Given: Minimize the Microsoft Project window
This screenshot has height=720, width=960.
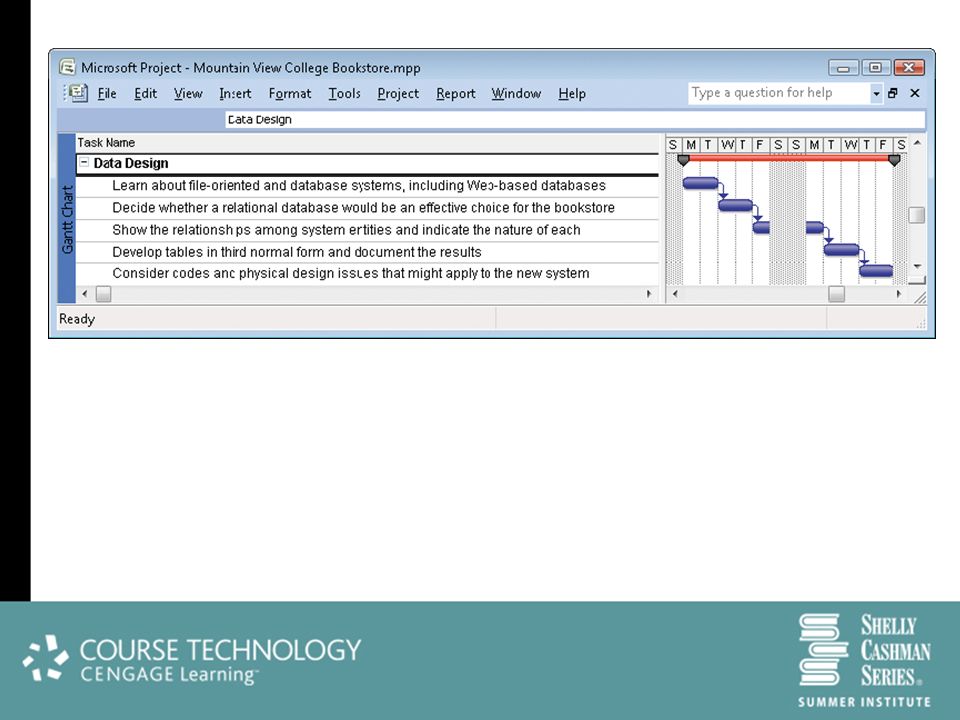Looking at the screenshot, I should (843, 67).
